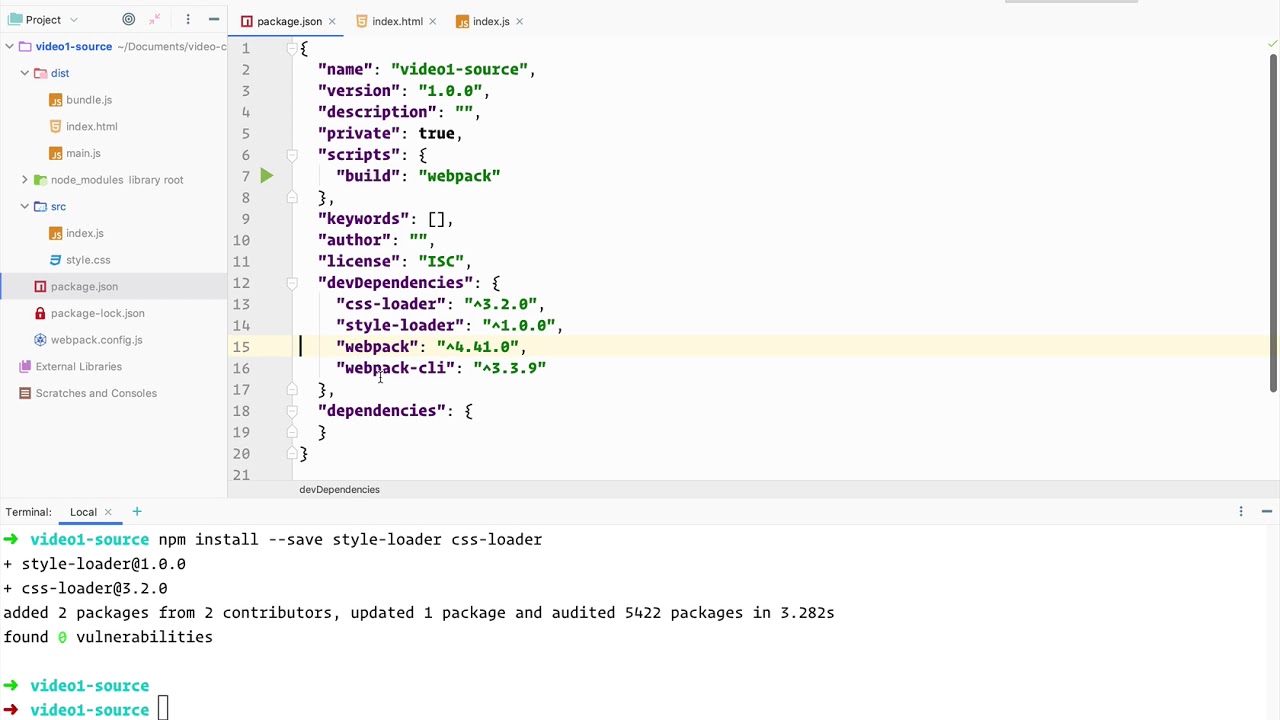The image size is (1280, 720).
Task: Close the index.html editor tab
Action: (x=432, y=21)
